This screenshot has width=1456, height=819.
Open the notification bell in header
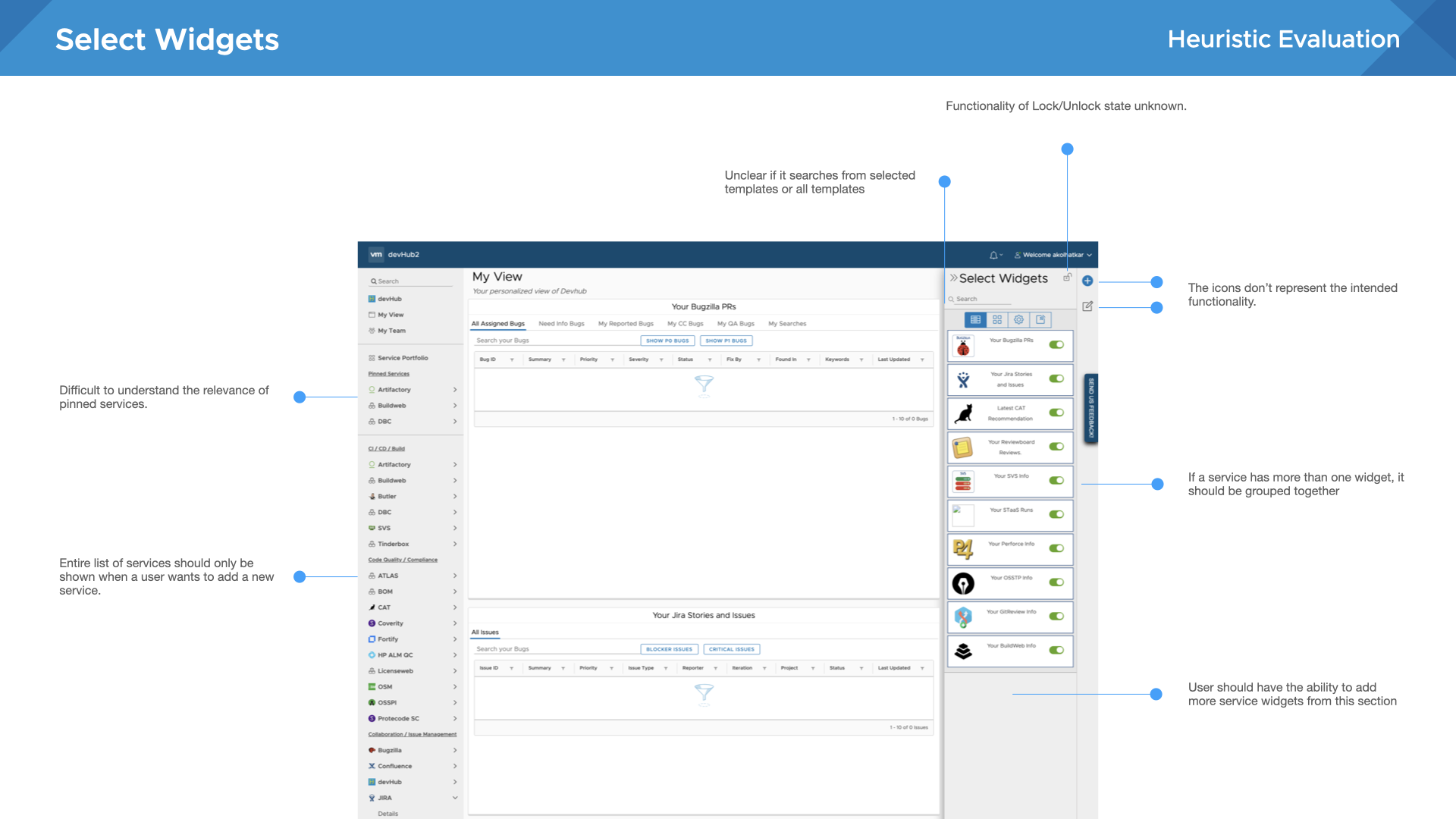(x=993, y=255)
